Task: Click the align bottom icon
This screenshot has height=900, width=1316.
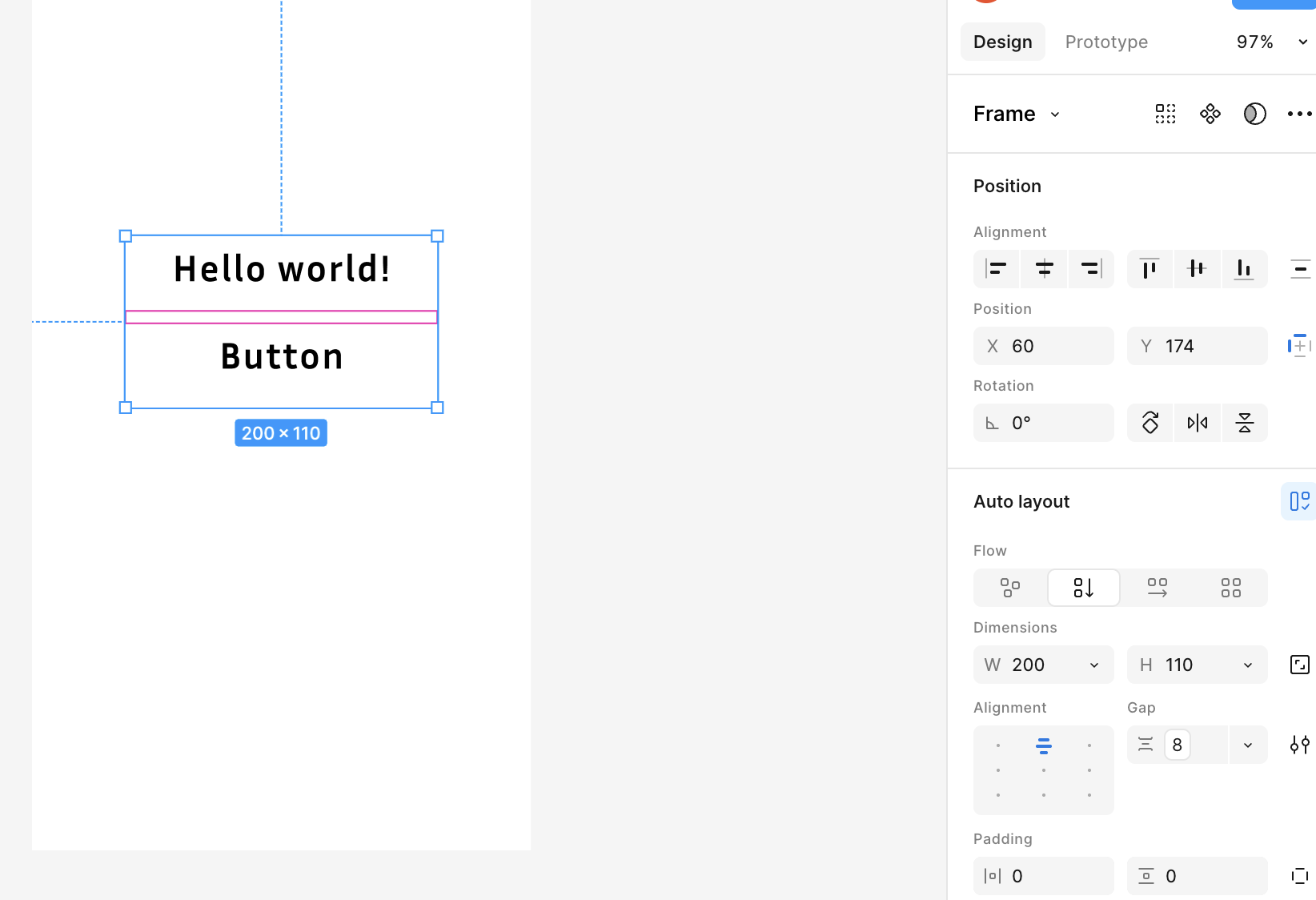Action: [1244, 269]
